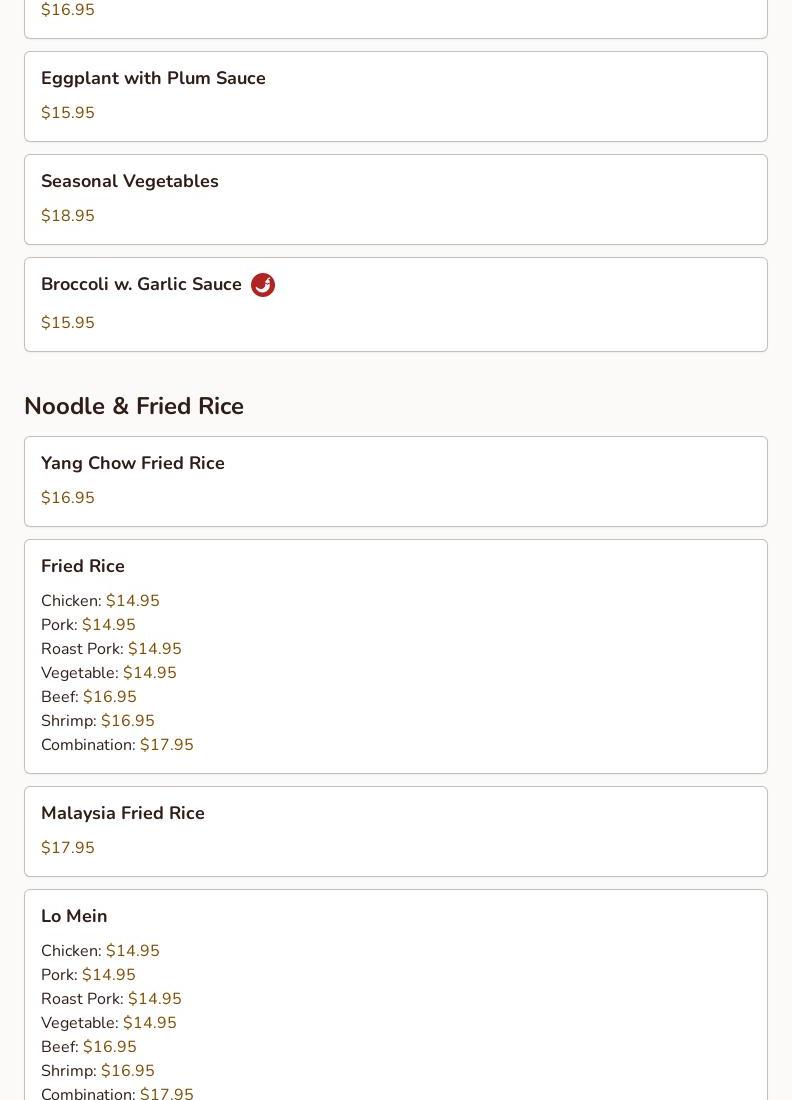
Task: Click the Broccoli w. Garlic Sauce title
Action: 141,284
